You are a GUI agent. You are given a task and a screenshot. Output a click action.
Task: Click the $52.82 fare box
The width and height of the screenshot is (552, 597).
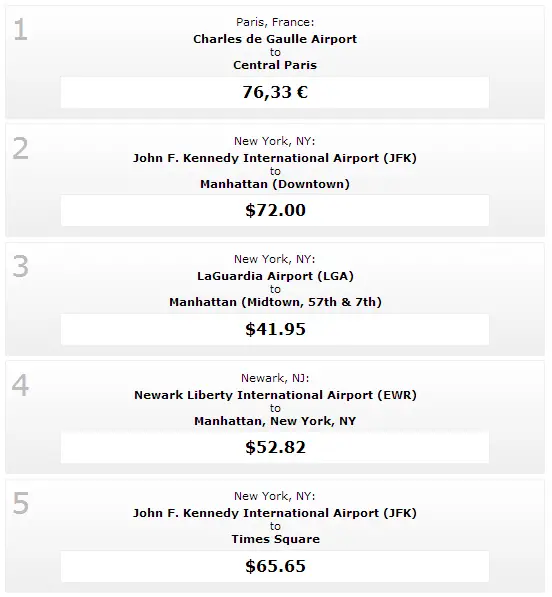[275, 448]
